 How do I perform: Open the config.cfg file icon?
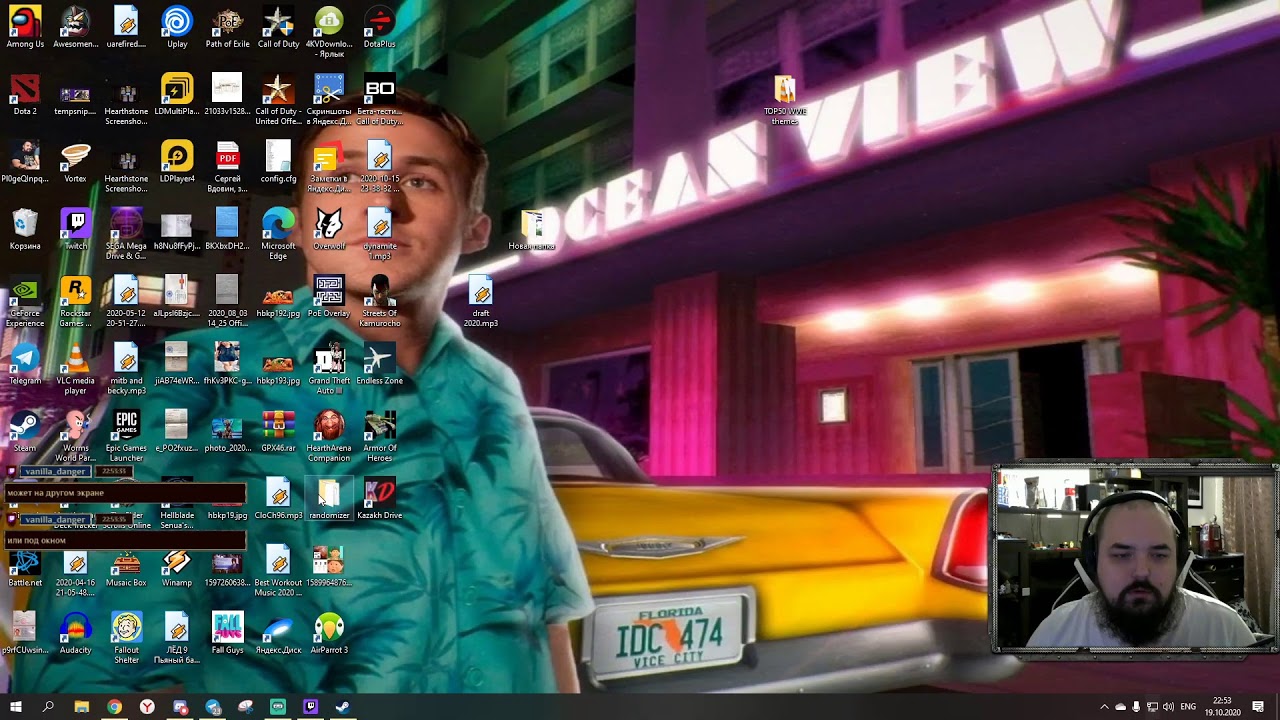278,162
